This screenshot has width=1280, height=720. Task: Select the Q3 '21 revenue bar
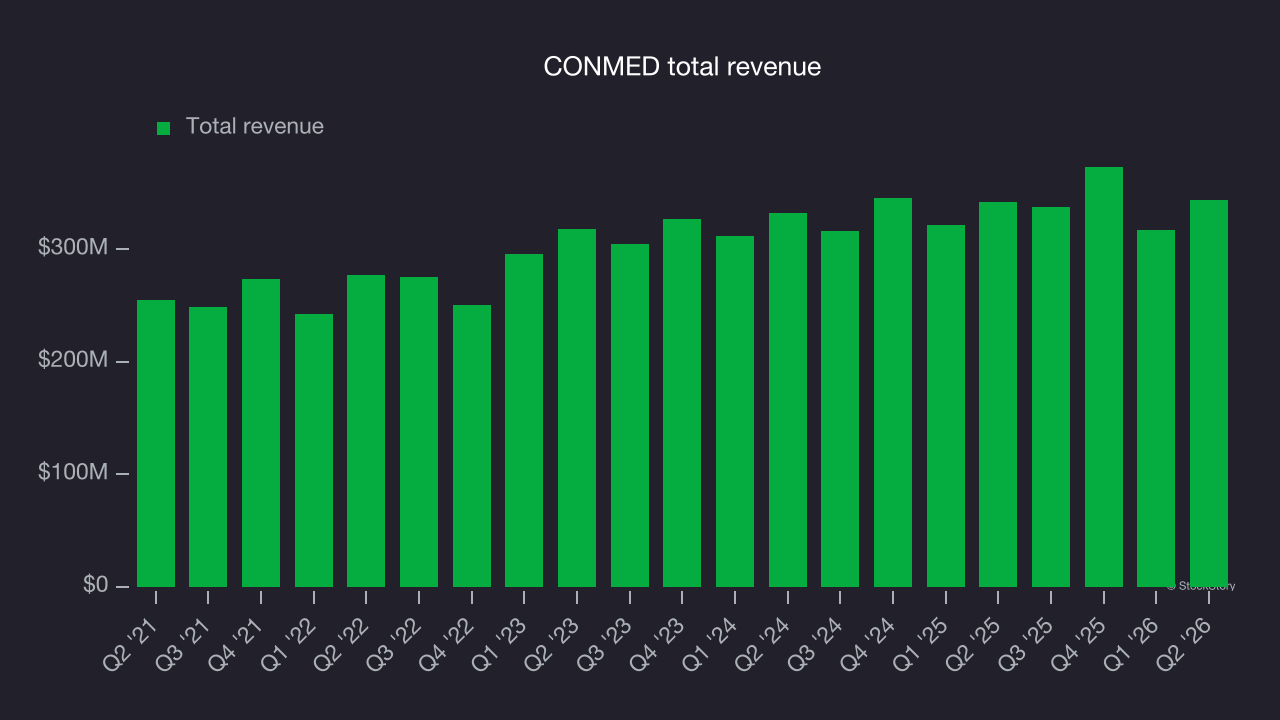(x=208, y=447)
